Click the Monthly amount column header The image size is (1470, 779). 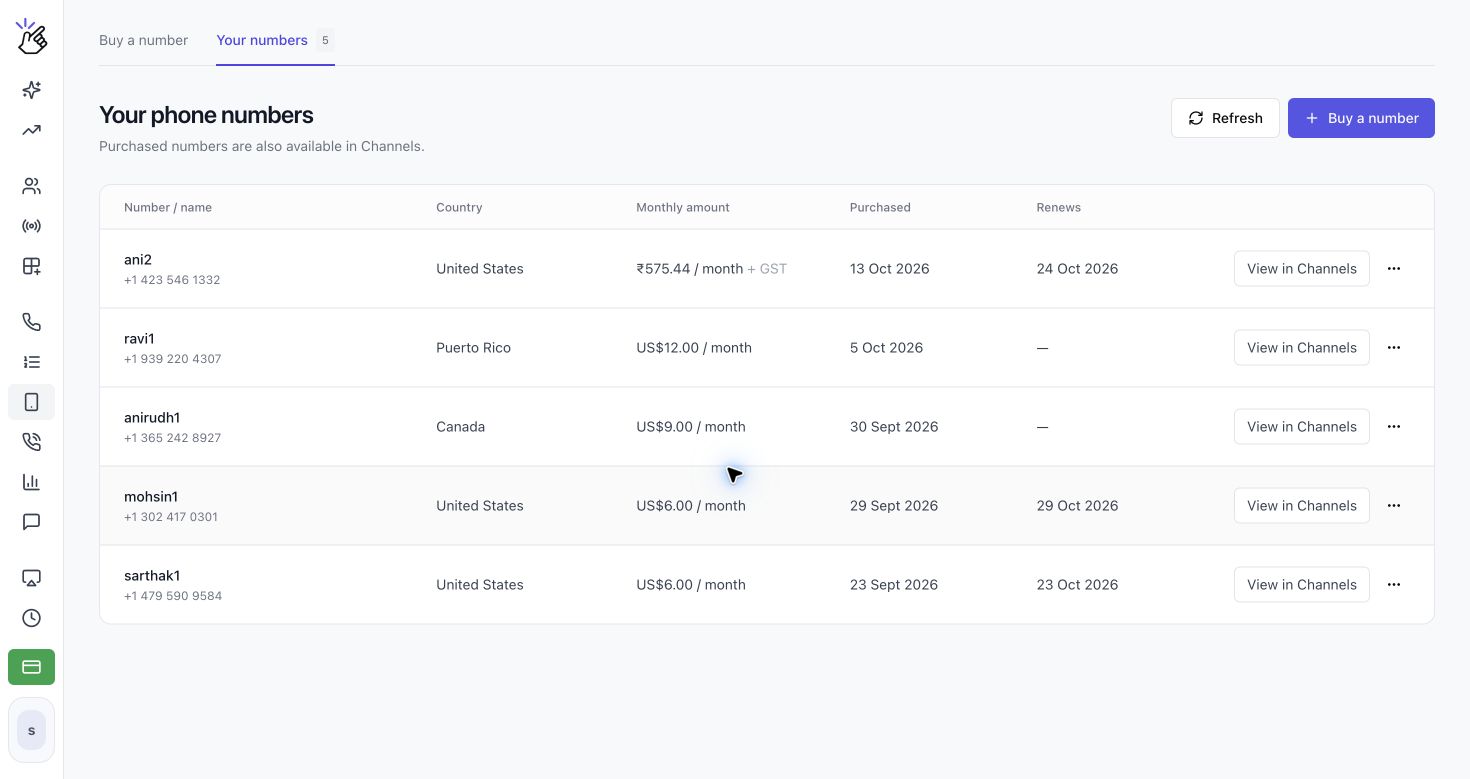683,207
